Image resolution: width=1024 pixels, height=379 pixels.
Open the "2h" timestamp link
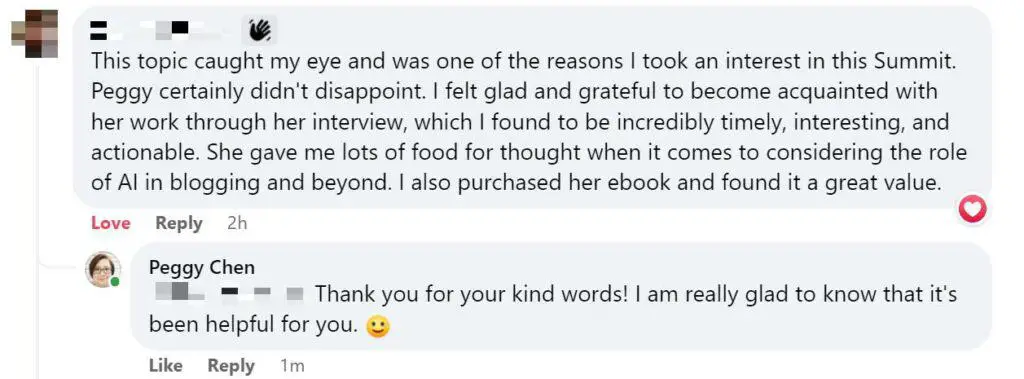[x=237, y=223]
